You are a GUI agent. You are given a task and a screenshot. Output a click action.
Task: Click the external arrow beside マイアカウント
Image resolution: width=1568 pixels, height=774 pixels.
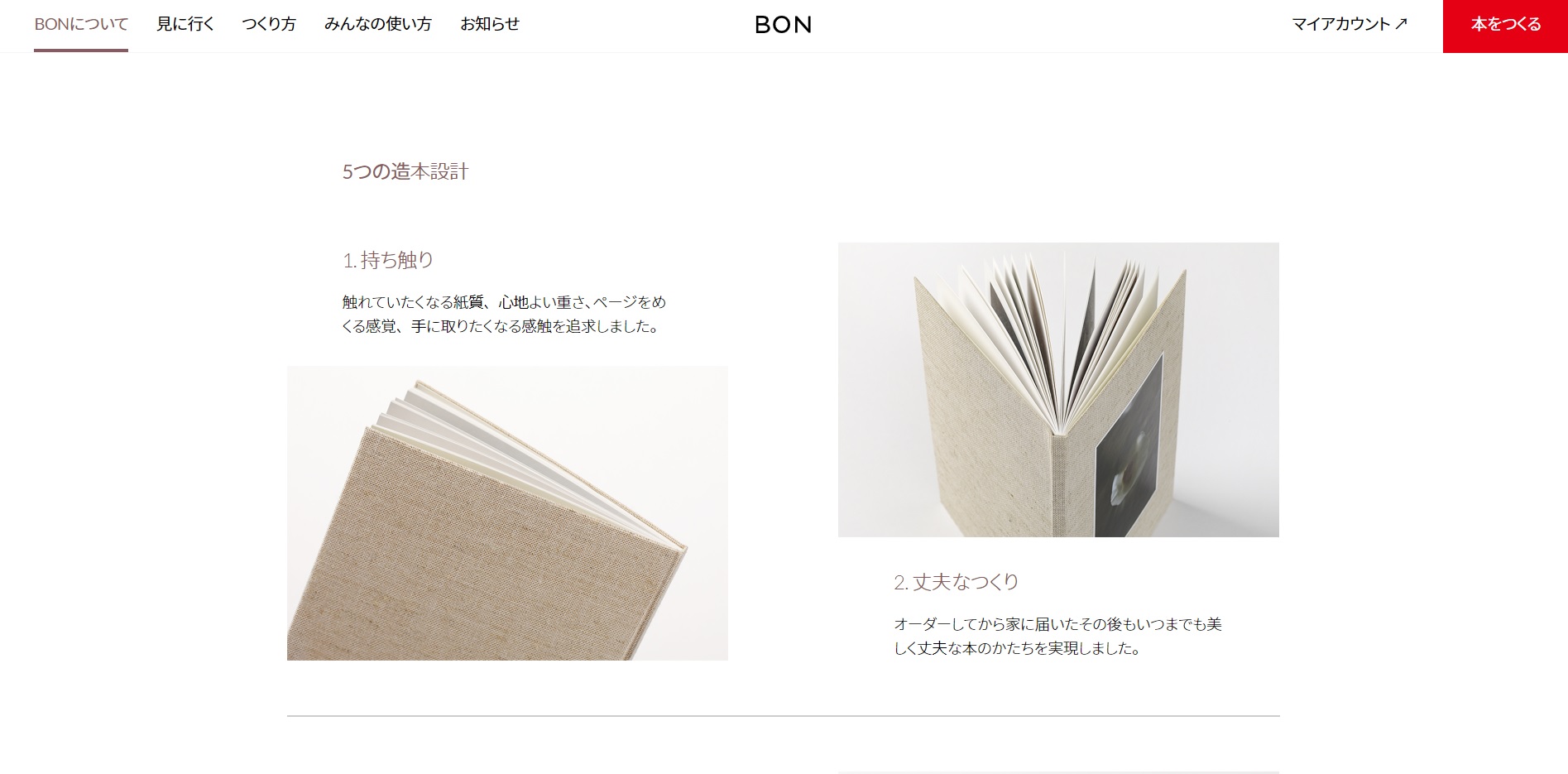[1401, 24]
